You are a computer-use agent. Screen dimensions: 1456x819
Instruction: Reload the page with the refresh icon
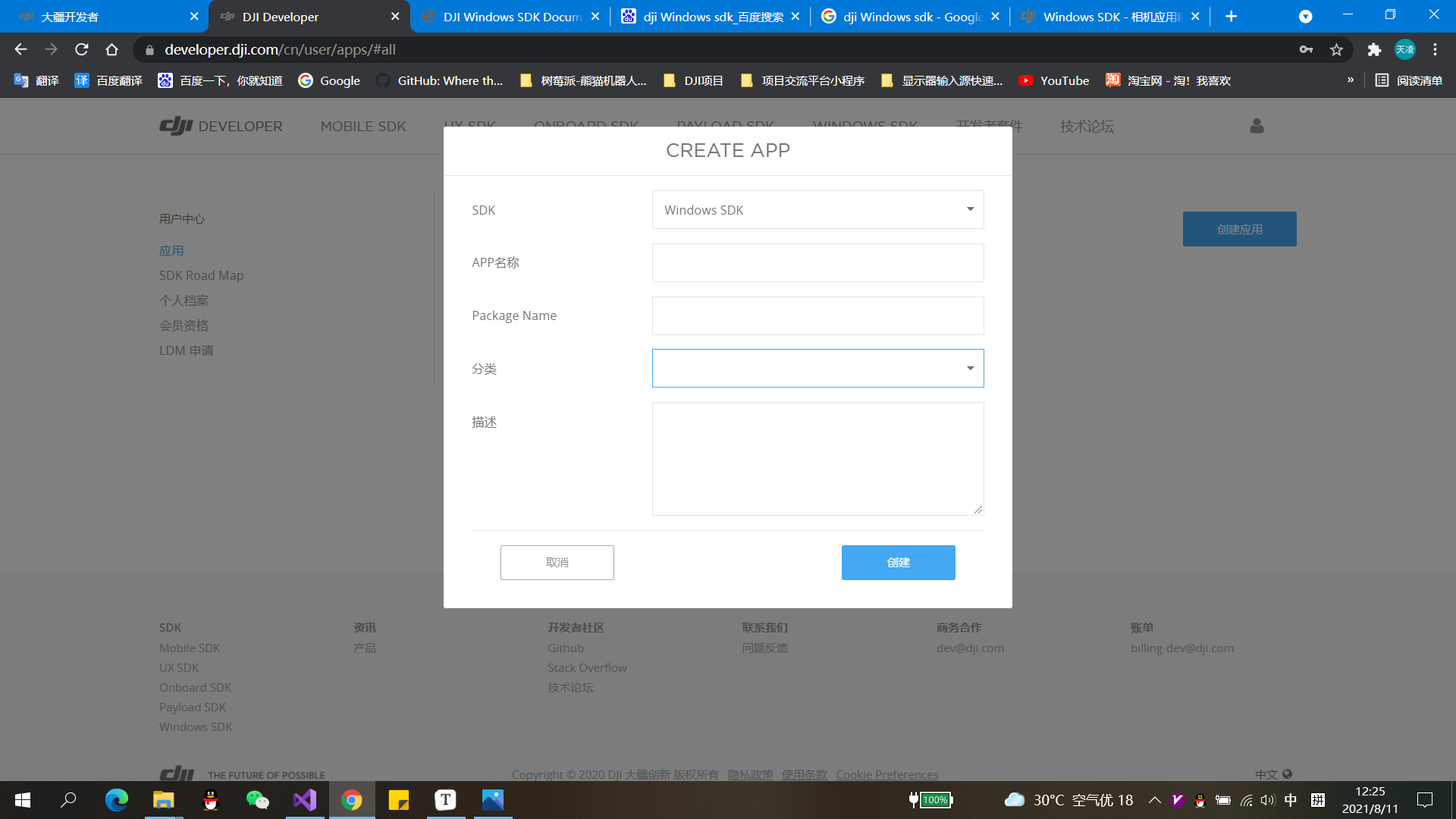click(x=82, y=50)
